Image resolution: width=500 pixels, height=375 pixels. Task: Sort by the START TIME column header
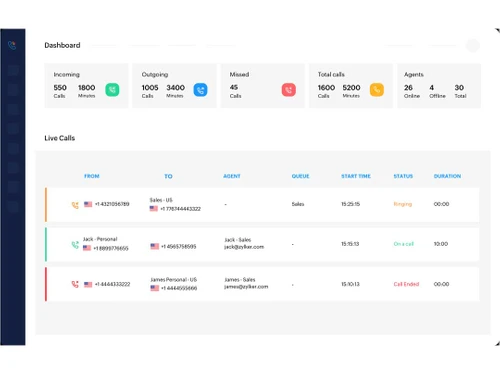pyautogui.click(x=356, y=176)
